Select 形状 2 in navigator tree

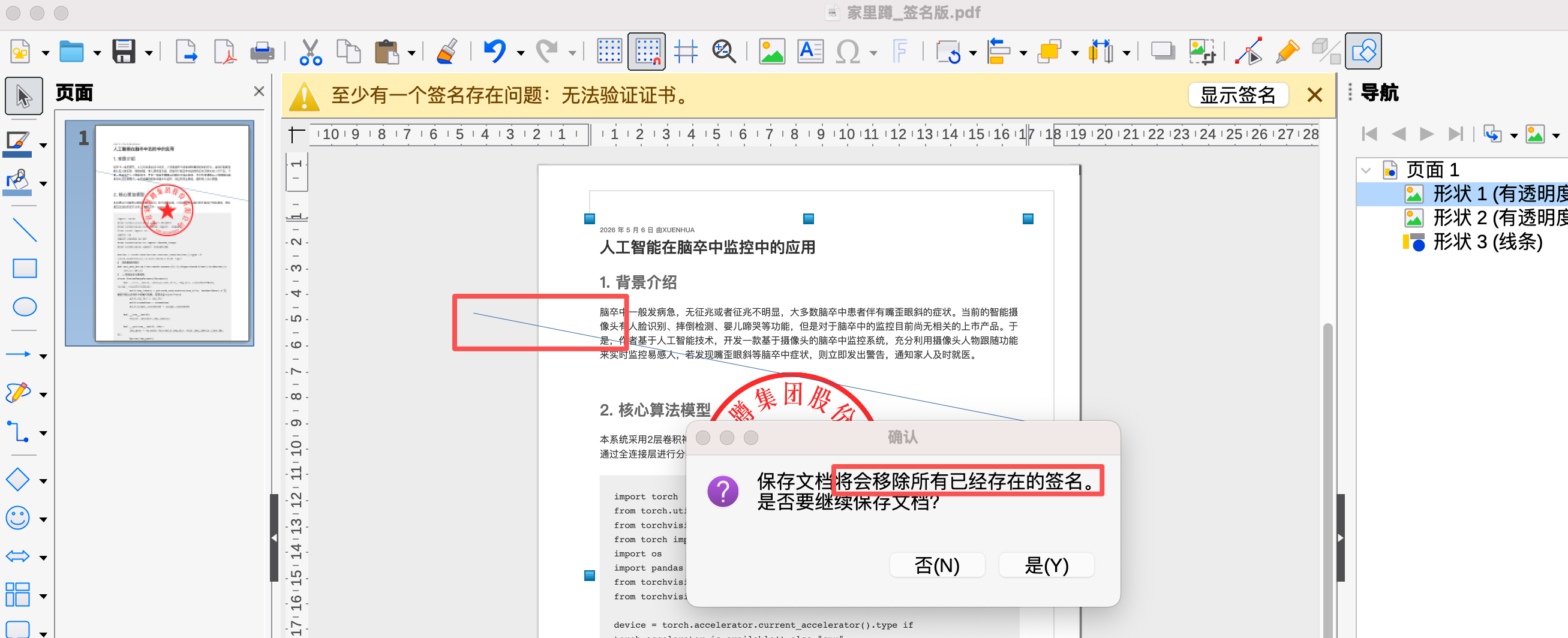pos(1485,218)
